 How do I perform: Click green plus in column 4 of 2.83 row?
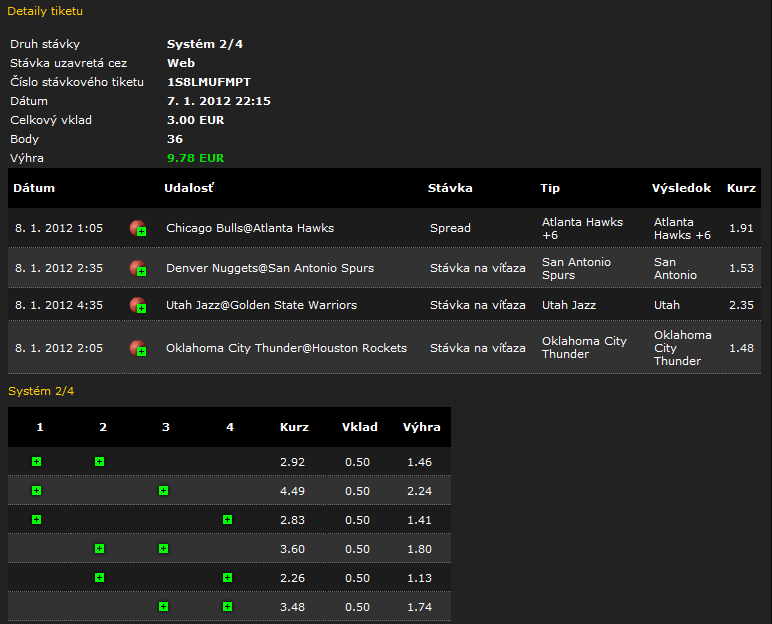coord(227,520)
